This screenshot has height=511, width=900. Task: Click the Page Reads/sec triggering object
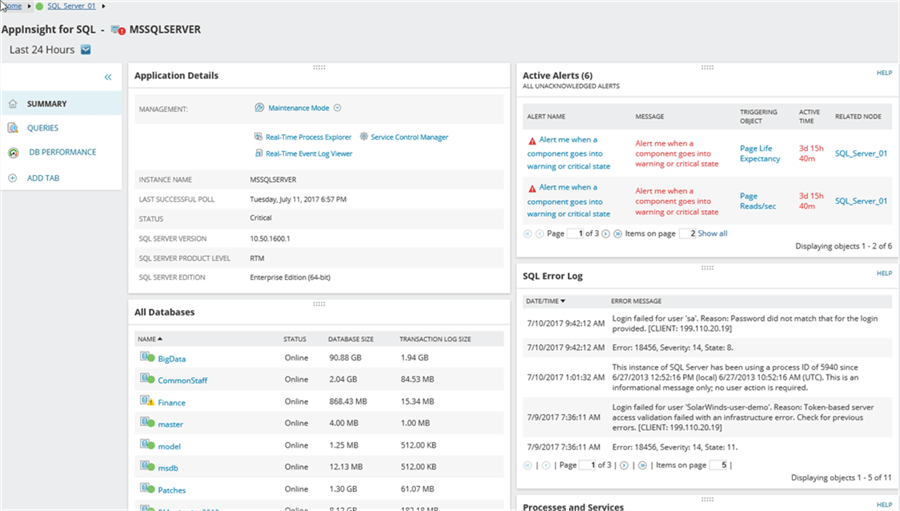[758, 202]
